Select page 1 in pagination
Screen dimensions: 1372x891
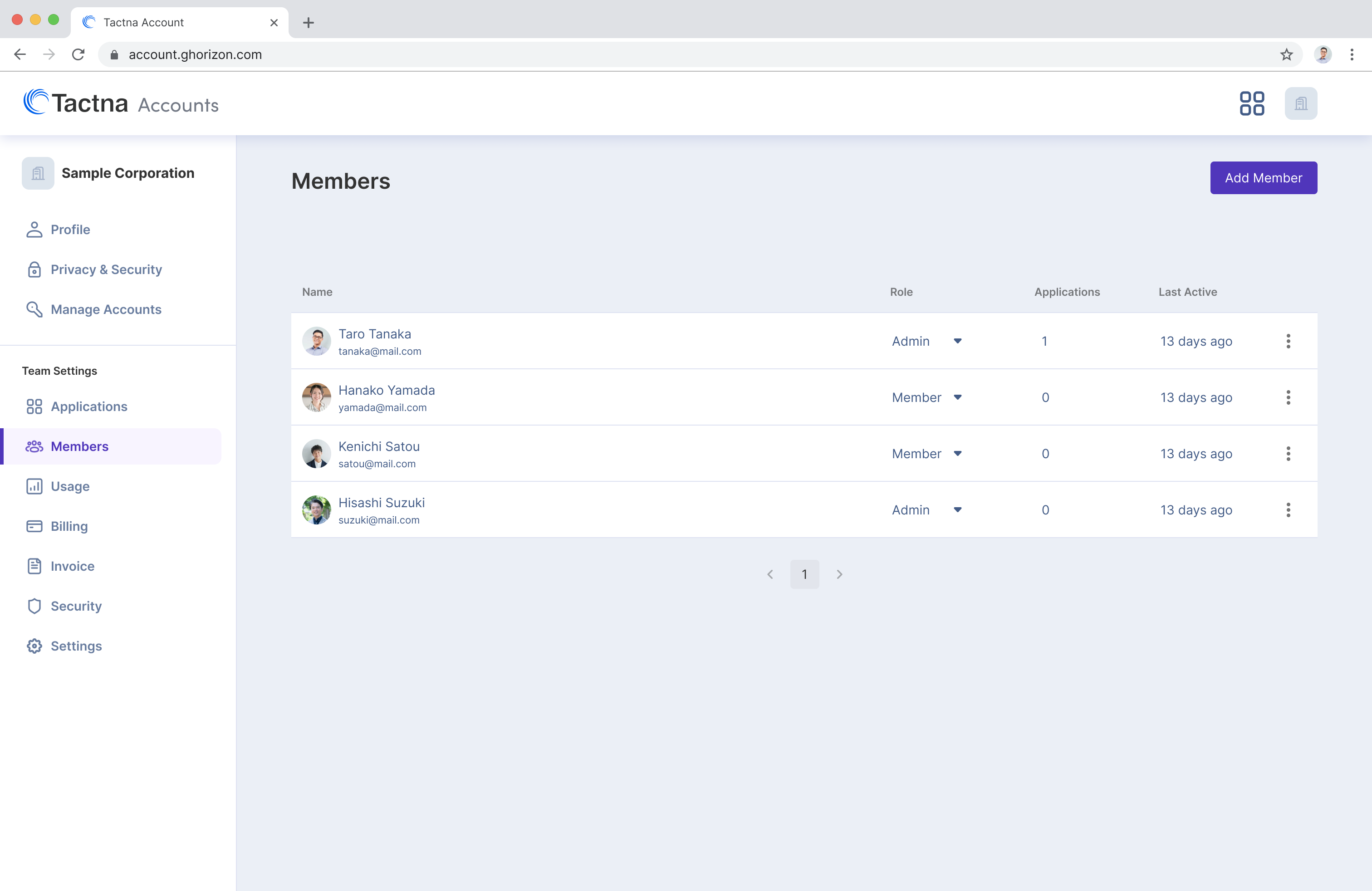(805, 574)
